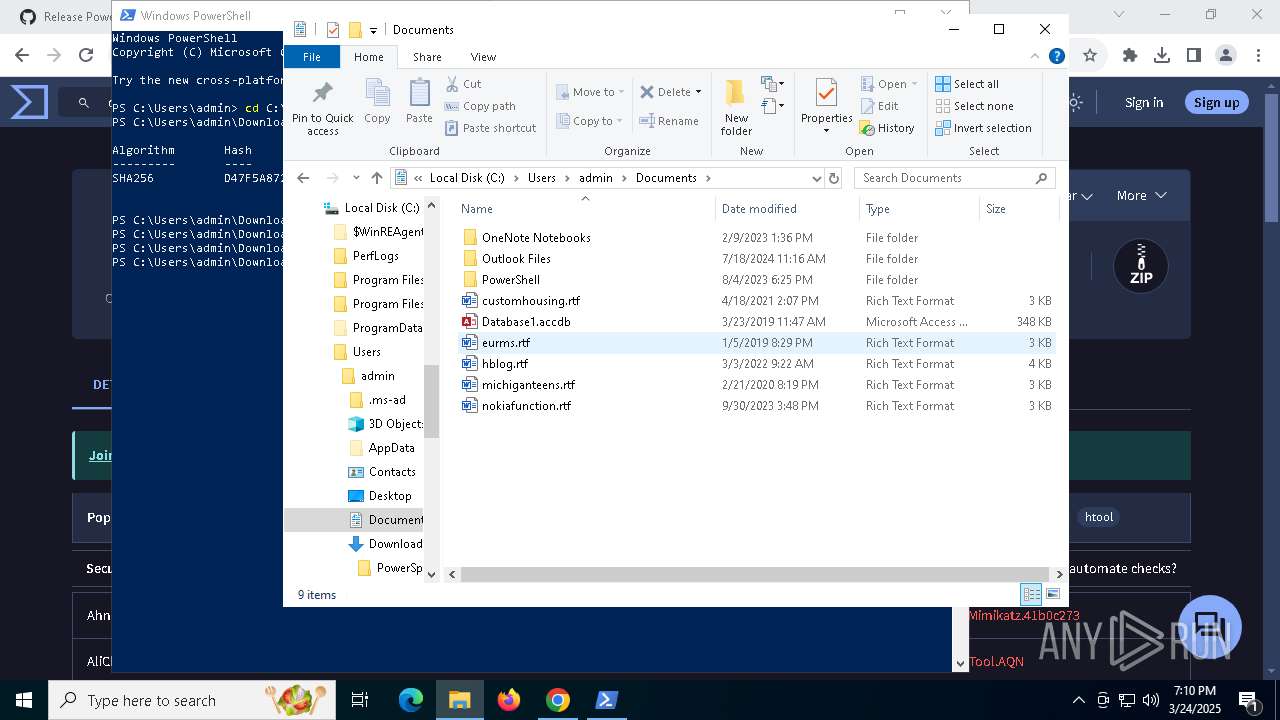Click Pin to Quick access icon
Screen dimensions: 1280x720
coord(322,108)
